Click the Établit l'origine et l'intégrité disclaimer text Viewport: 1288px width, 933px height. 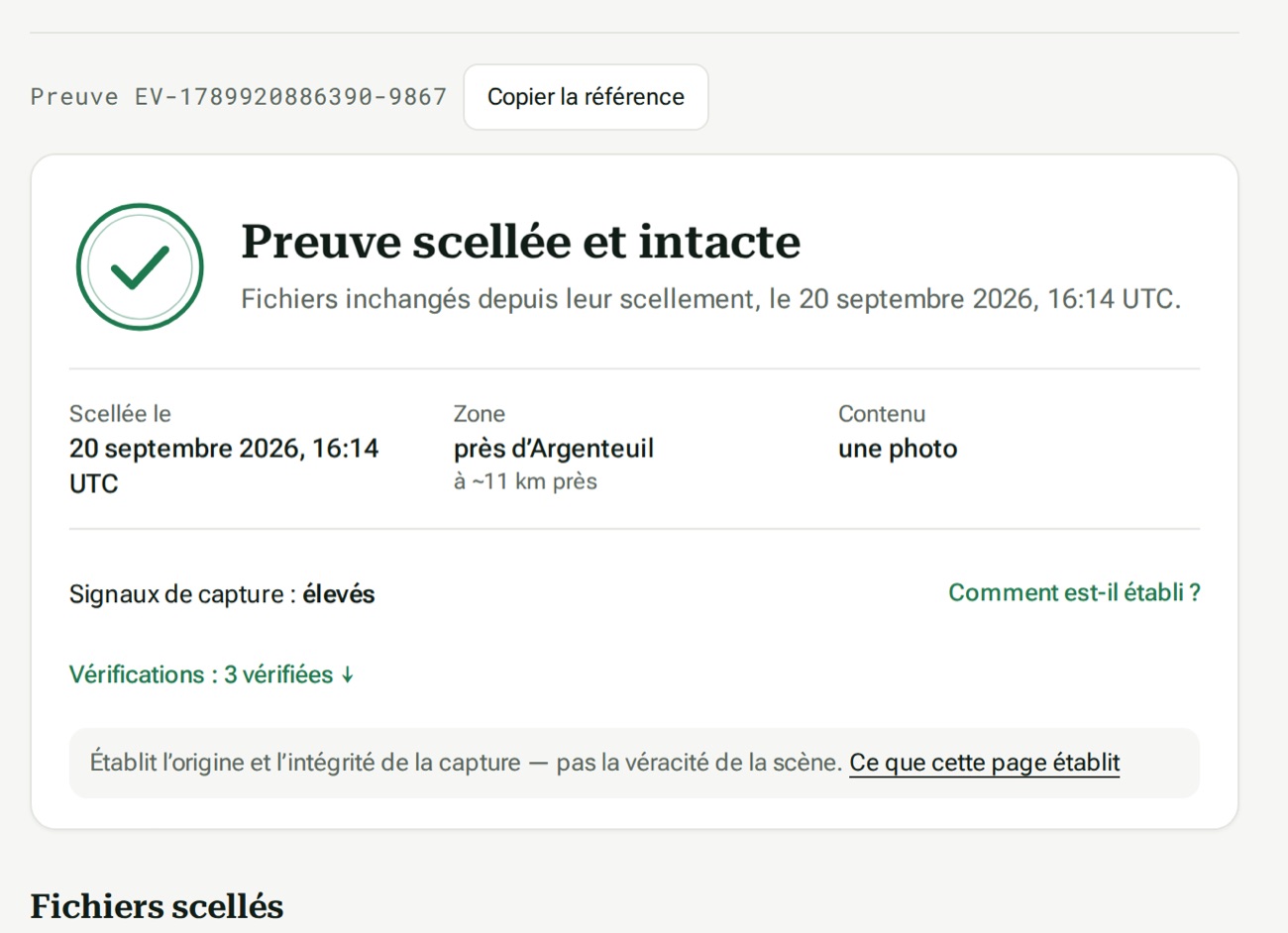pyautogui.click(x=466, y=763)
